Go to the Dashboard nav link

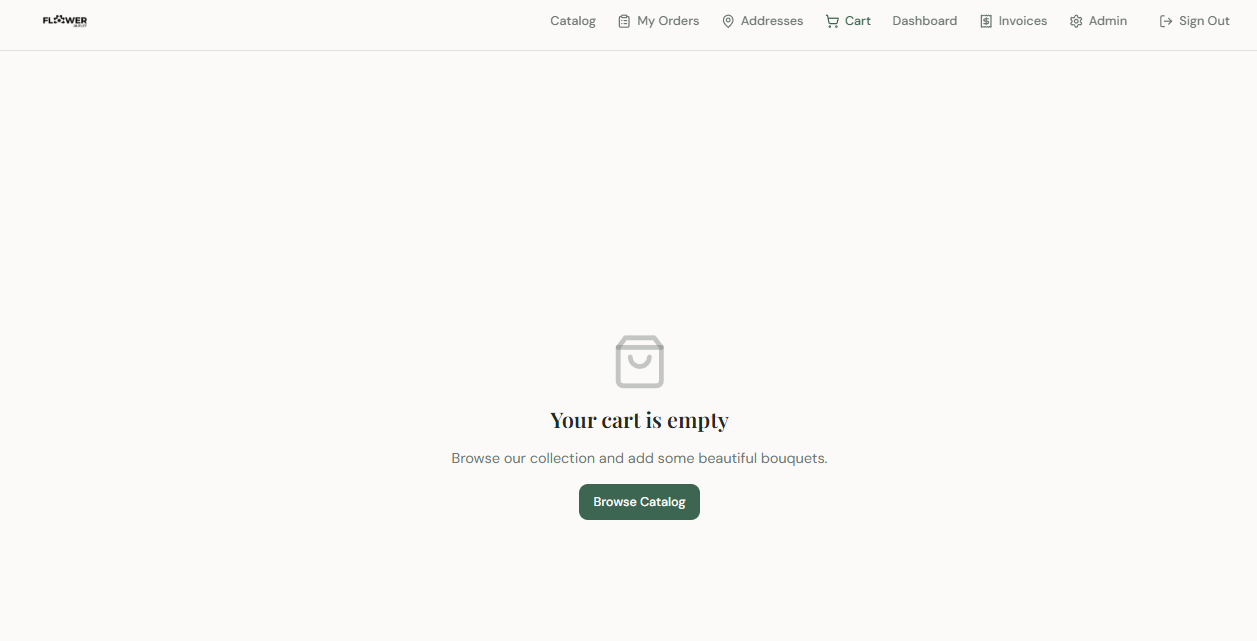(925, 21)
